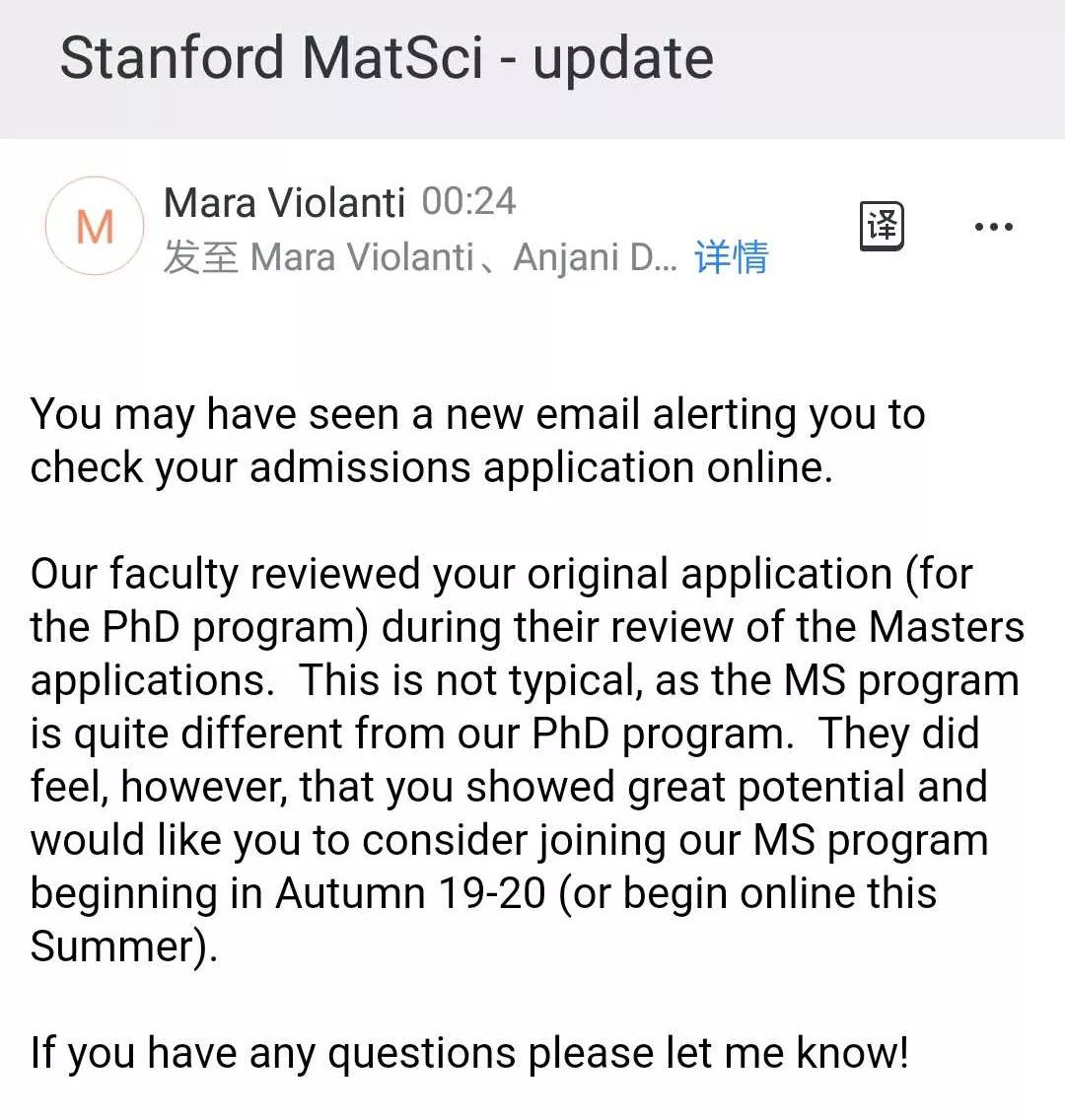
Task: Select the text Autumn 19-20
Action: (x=410, y=893)
